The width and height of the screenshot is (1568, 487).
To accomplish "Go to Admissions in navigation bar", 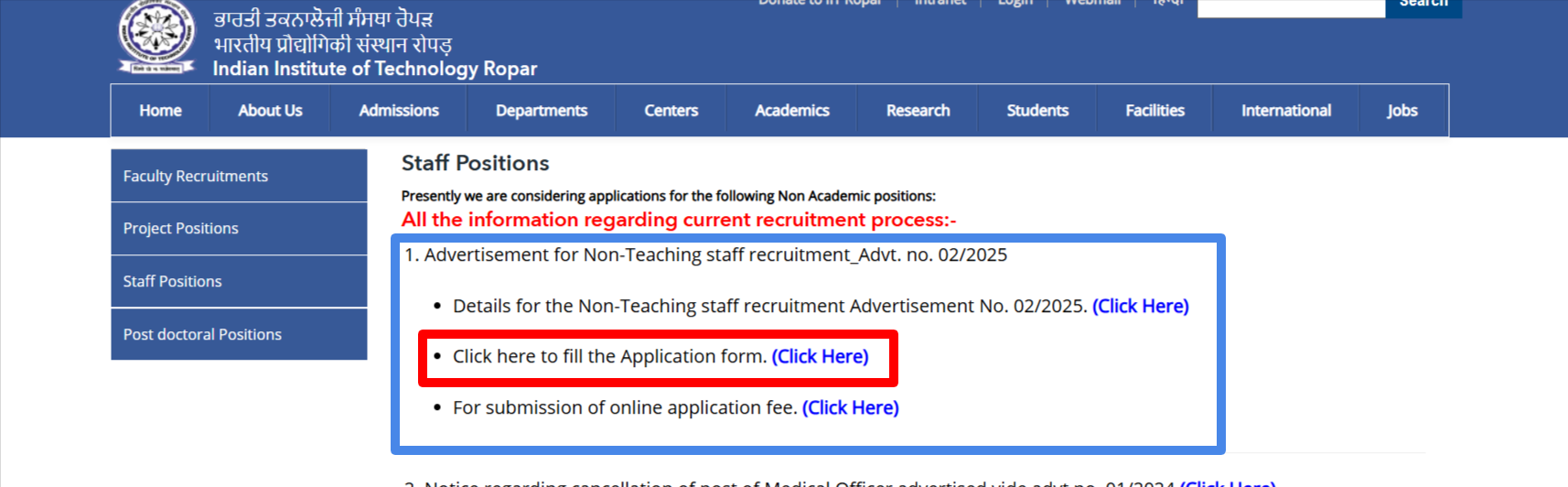I will tap(399, 111).
